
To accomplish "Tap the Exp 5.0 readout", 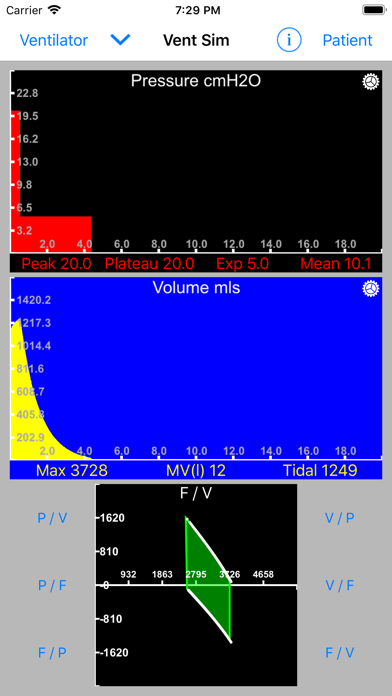I will click(242, 264).
